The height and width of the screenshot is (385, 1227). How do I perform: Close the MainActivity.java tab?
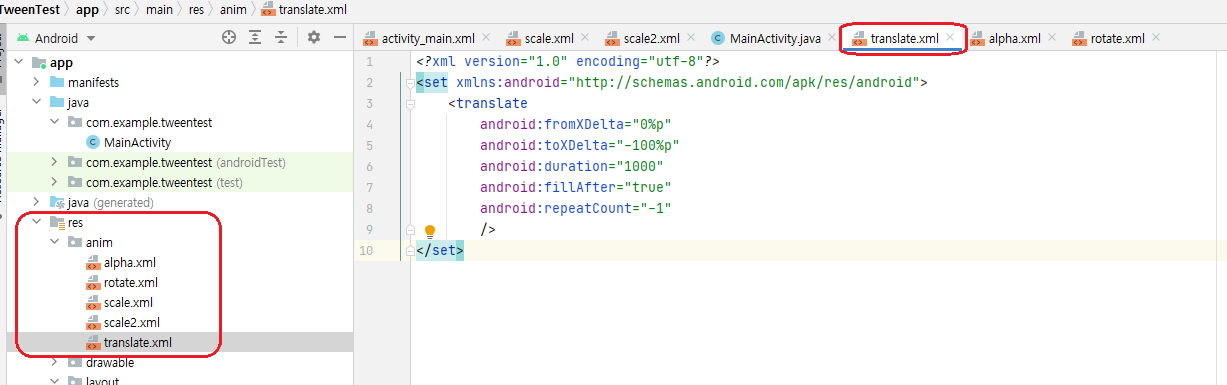[x=832, y=38]
